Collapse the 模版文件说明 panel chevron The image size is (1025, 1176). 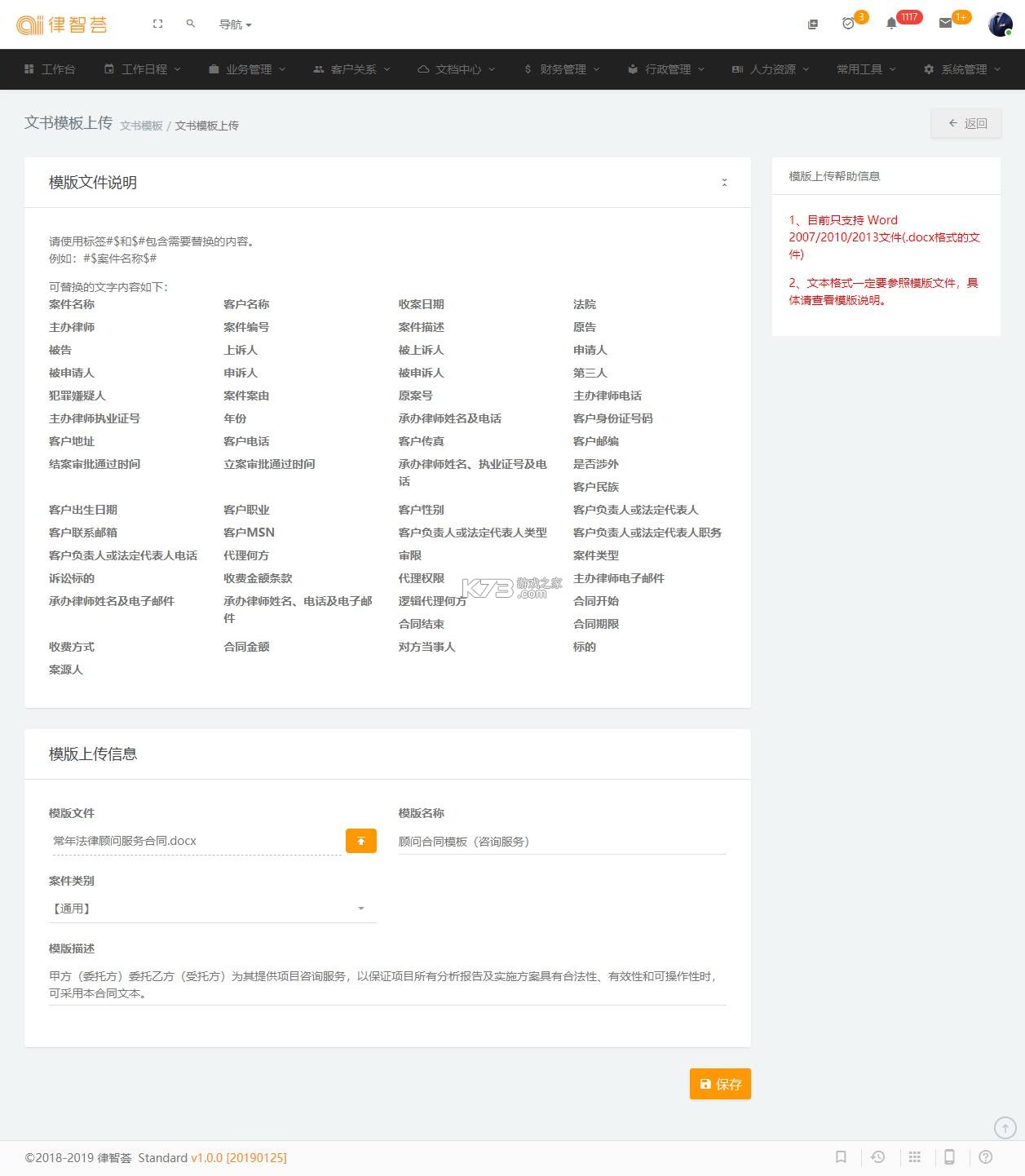tap(724, 183)
